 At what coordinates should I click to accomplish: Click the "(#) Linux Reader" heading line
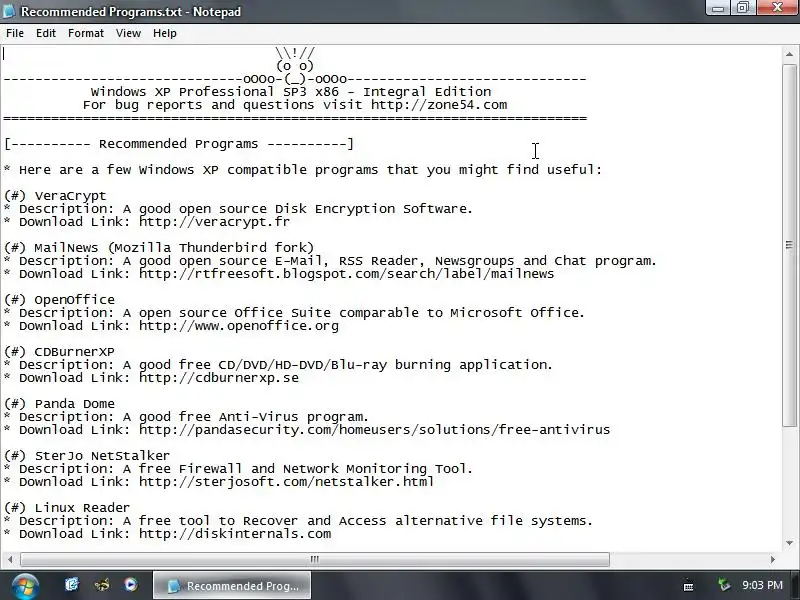click(x=67, y=508)
